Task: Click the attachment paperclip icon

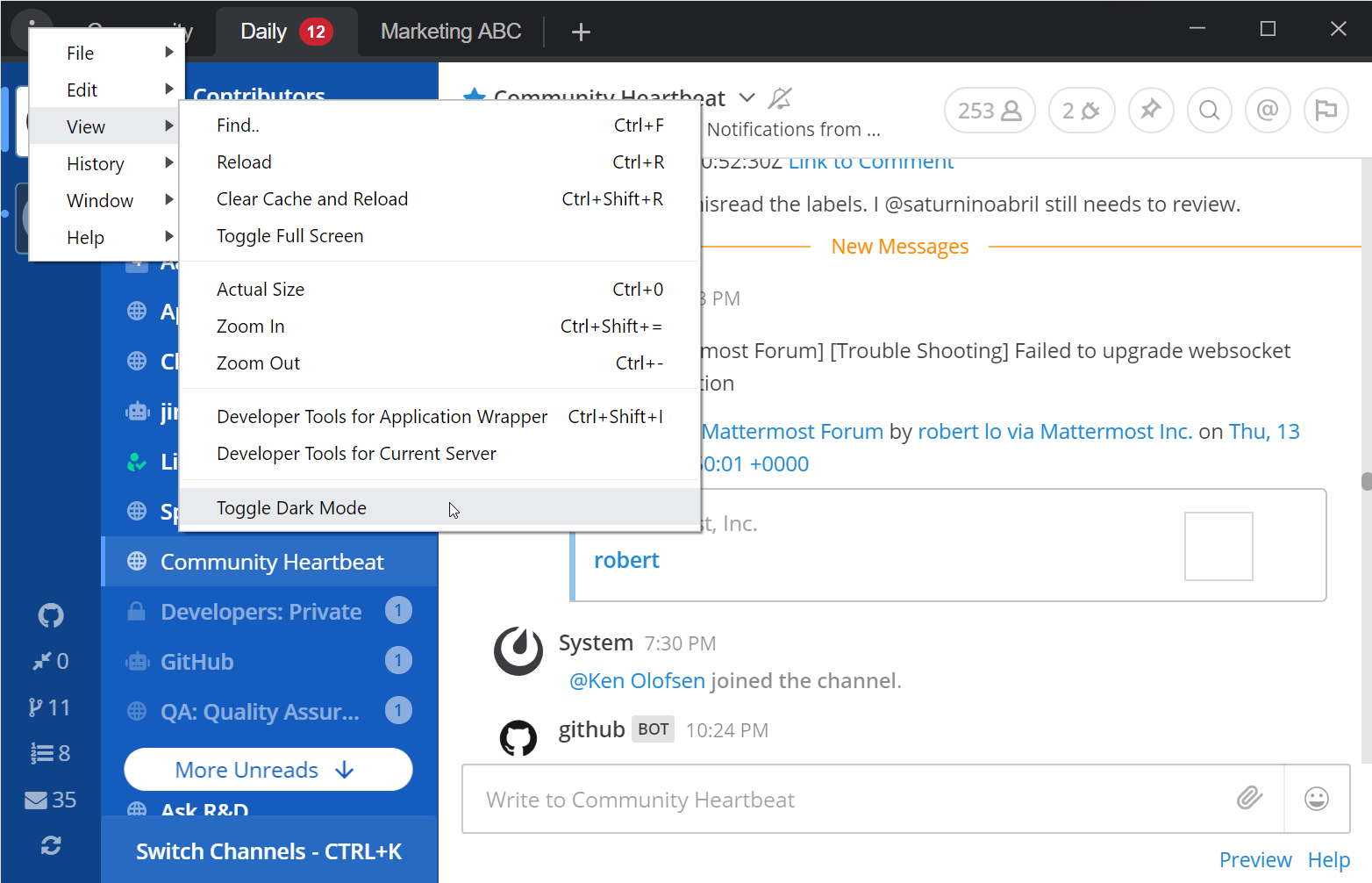Action: click(1249, 798)
